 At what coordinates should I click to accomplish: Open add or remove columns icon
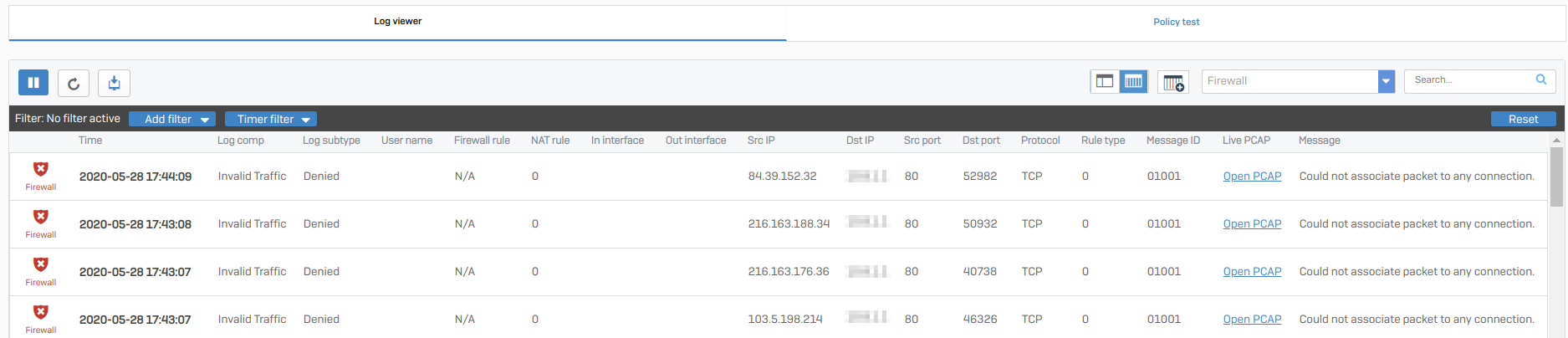[x=1173, y=82]
